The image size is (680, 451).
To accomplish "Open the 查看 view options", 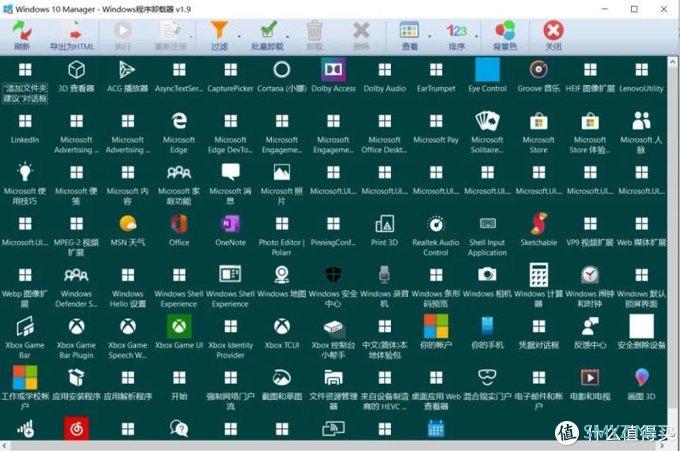I will click(409, 35).
